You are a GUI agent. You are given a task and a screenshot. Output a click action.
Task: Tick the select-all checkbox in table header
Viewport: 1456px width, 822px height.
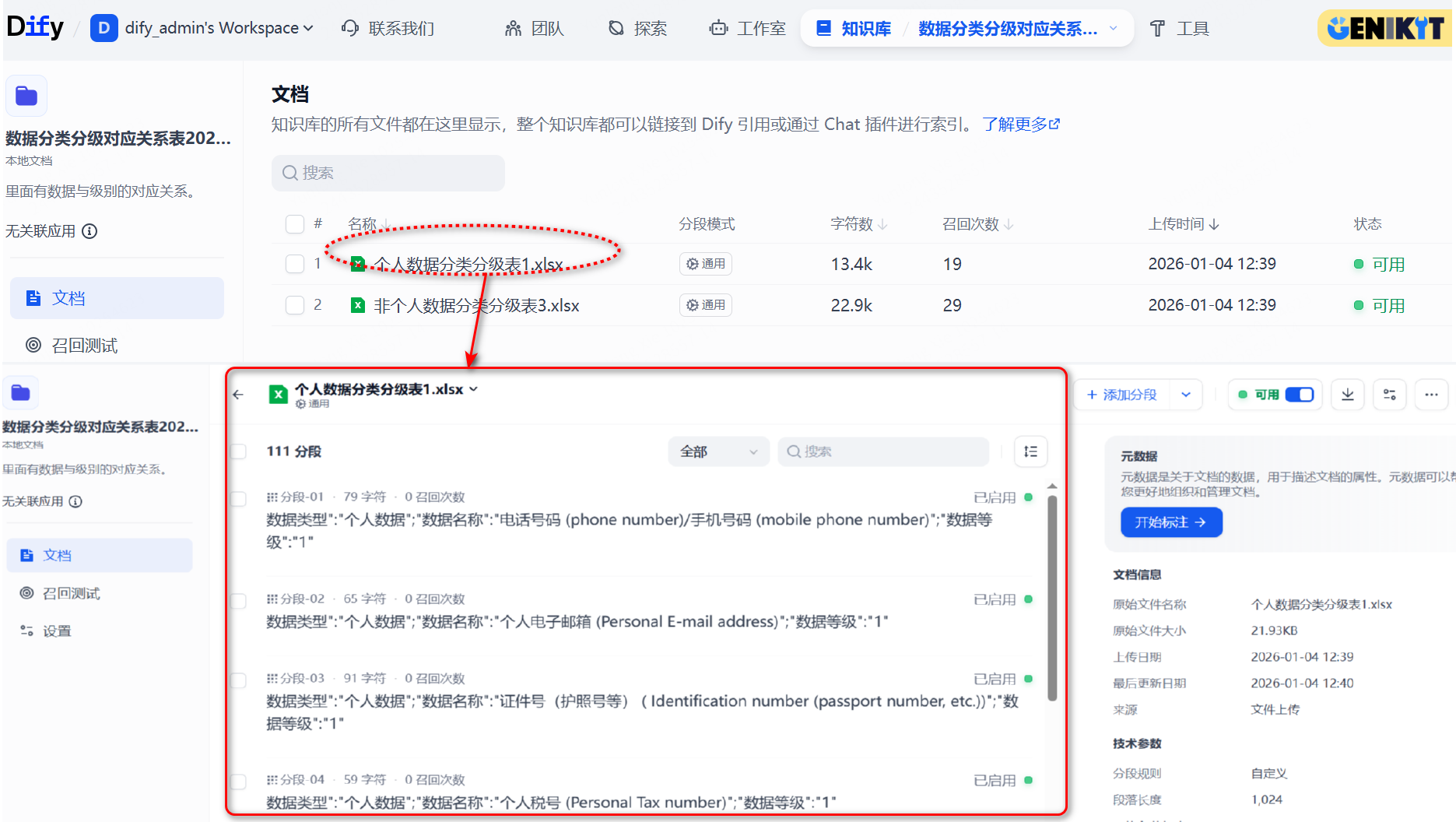(295, 224)
